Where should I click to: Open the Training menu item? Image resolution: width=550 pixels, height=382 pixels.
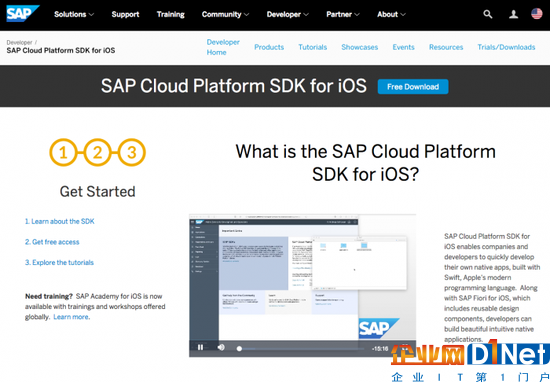pos(170,14)
